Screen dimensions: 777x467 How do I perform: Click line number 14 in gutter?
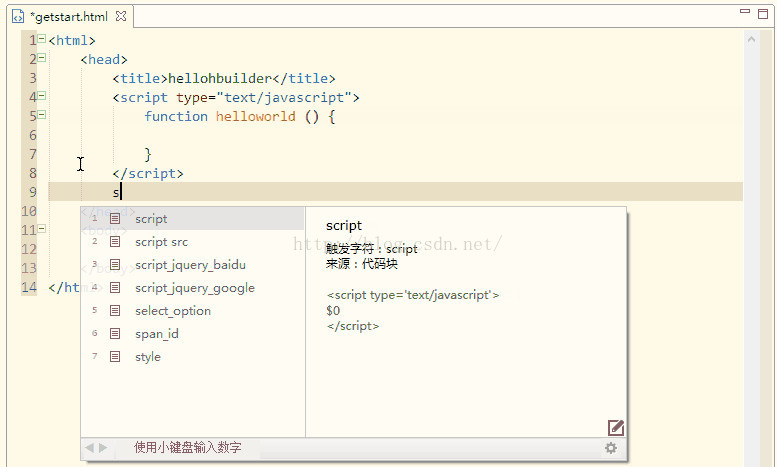pos(29,287)
